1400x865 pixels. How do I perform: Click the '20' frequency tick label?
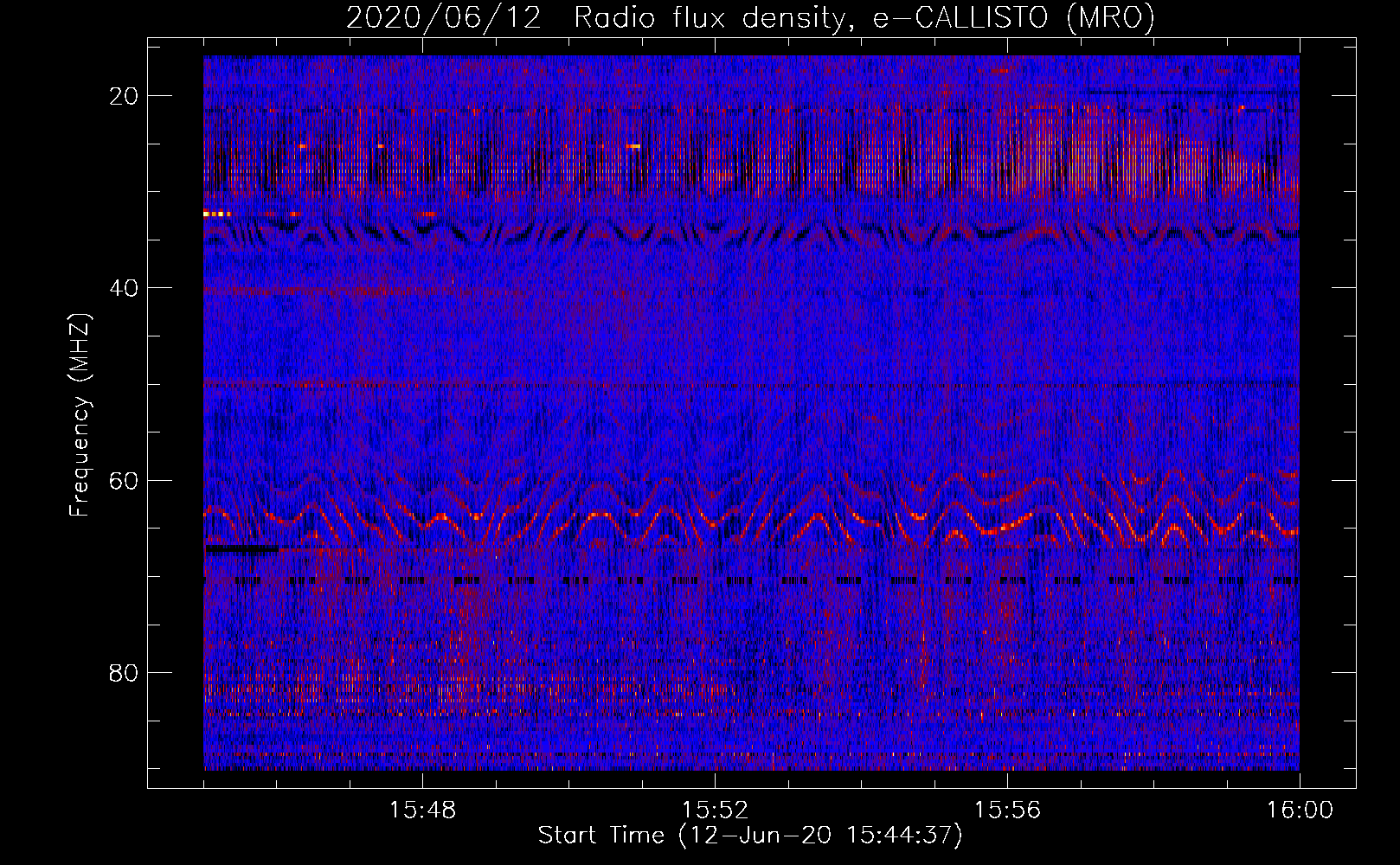coord(125,96)
